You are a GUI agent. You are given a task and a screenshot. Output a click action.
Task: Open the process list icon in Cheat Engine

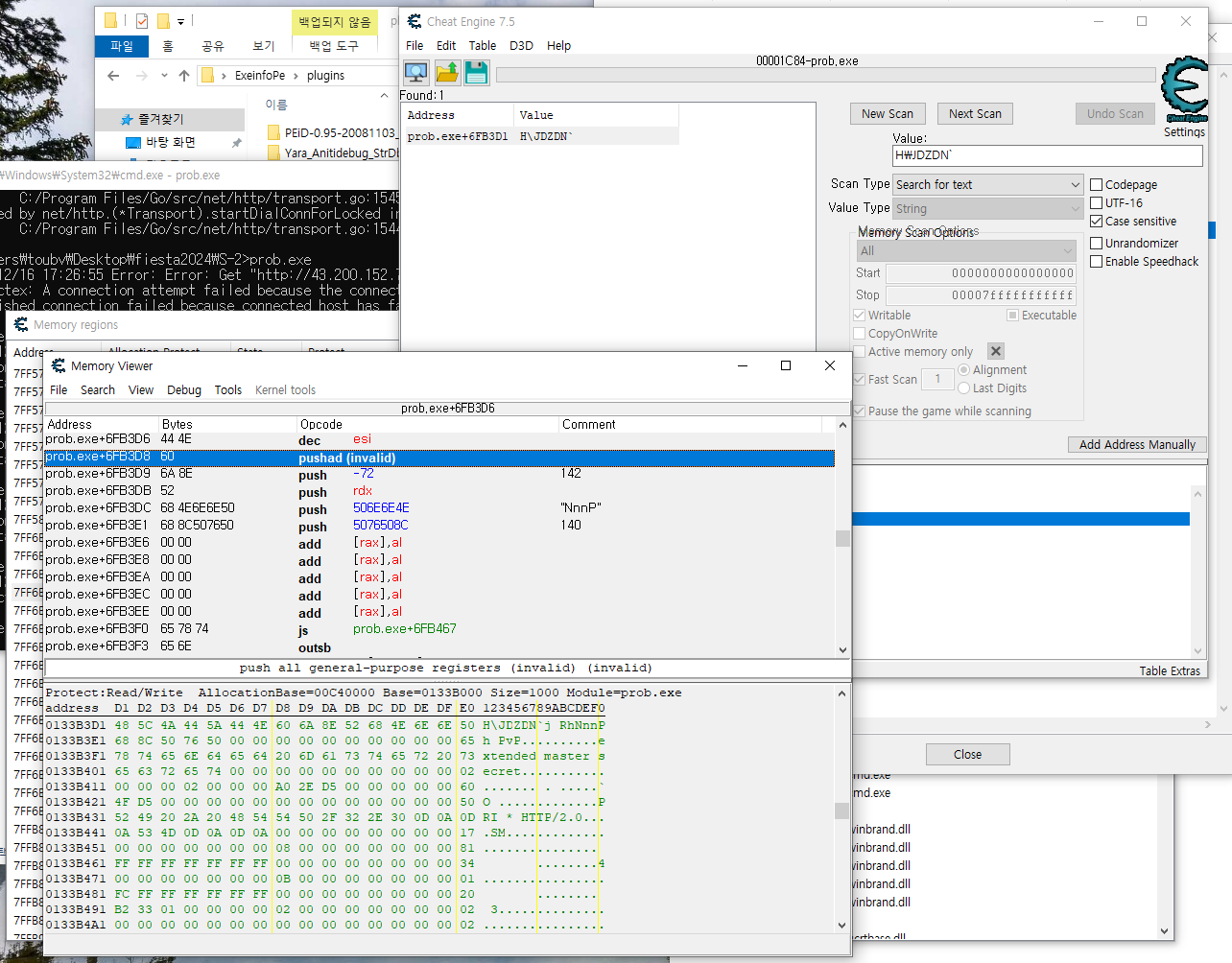(416, 72)
